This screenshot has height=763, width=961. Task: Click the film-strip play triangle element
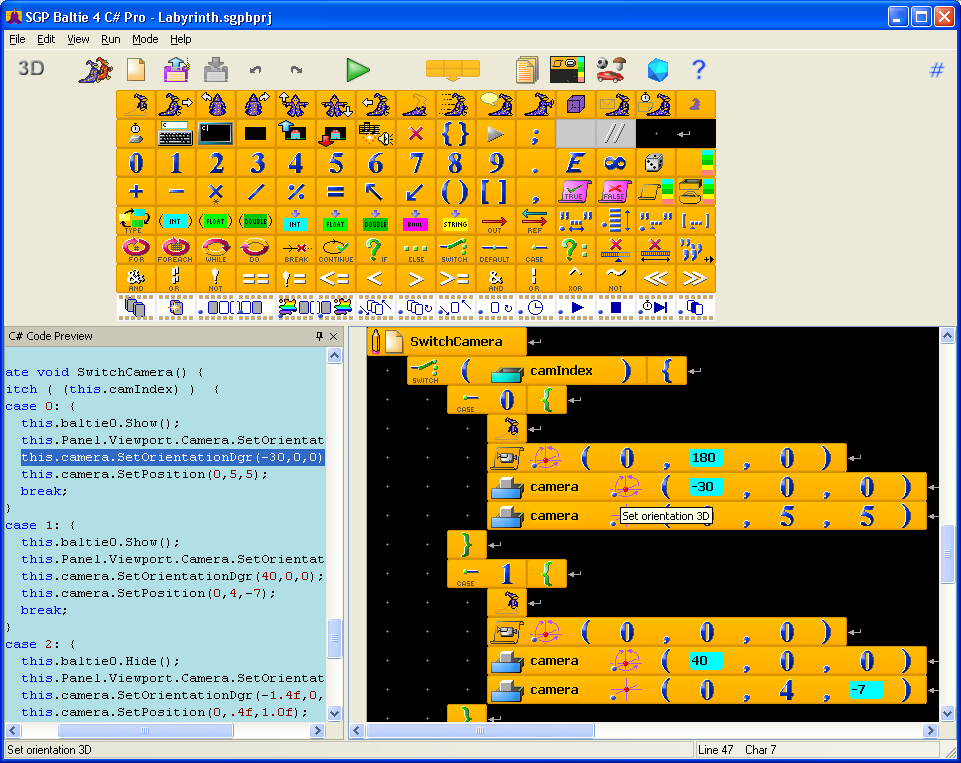point(575,308)
